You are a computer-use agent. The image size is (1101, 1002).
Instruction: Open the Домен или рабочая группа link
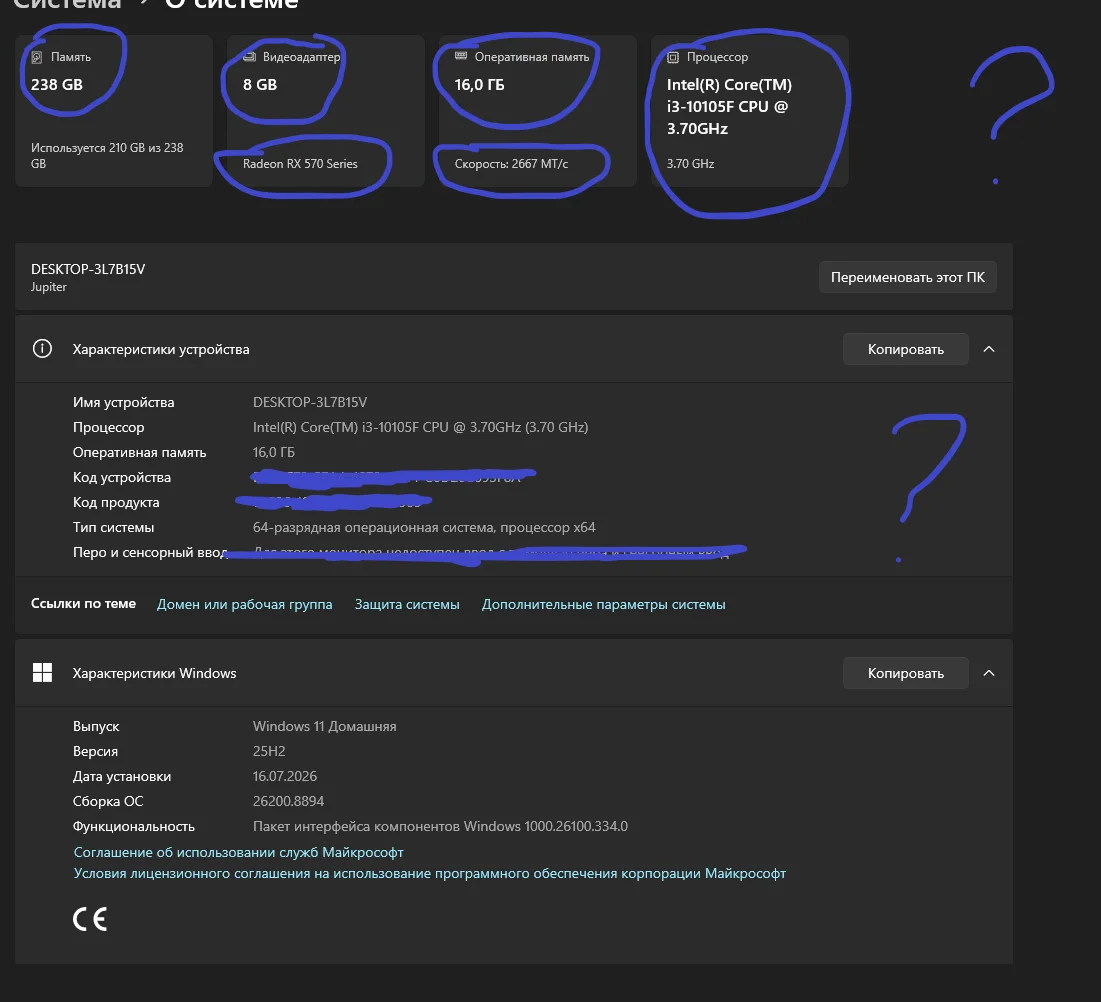click(244, 604)
